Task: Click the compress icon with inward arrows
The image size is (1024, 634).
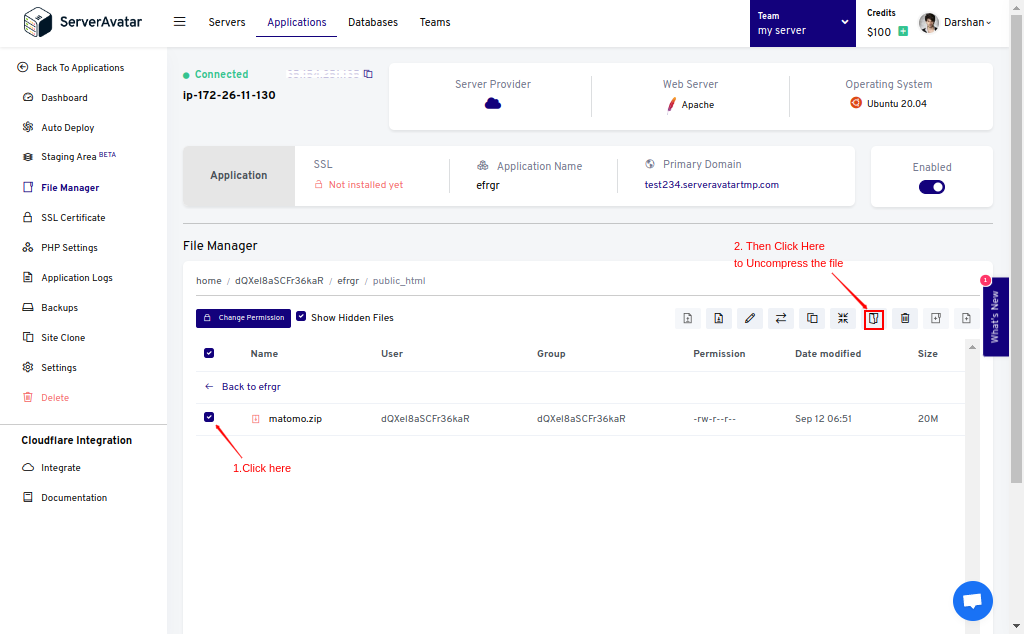Action: 843,318
